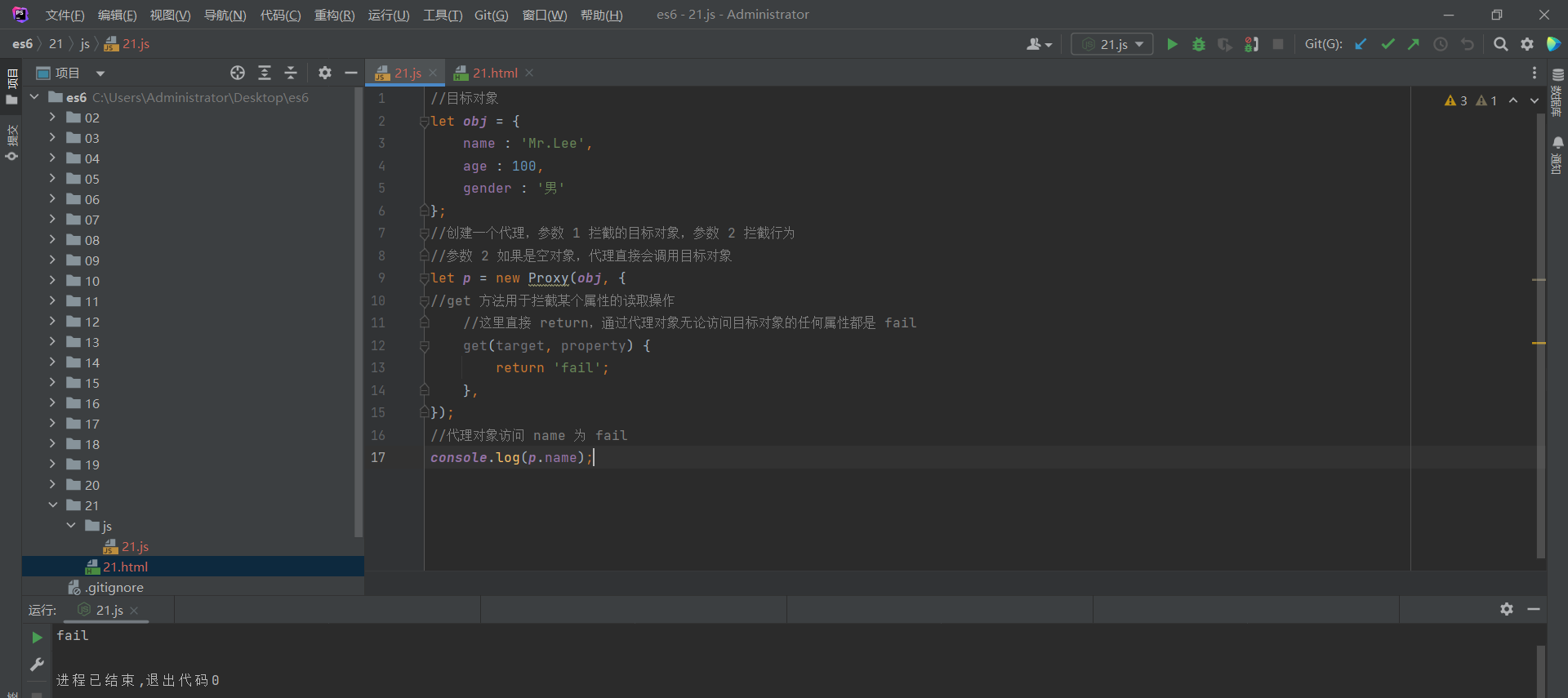Expand folder 15 in tree
1568x698 pixels.
[52, 382]
